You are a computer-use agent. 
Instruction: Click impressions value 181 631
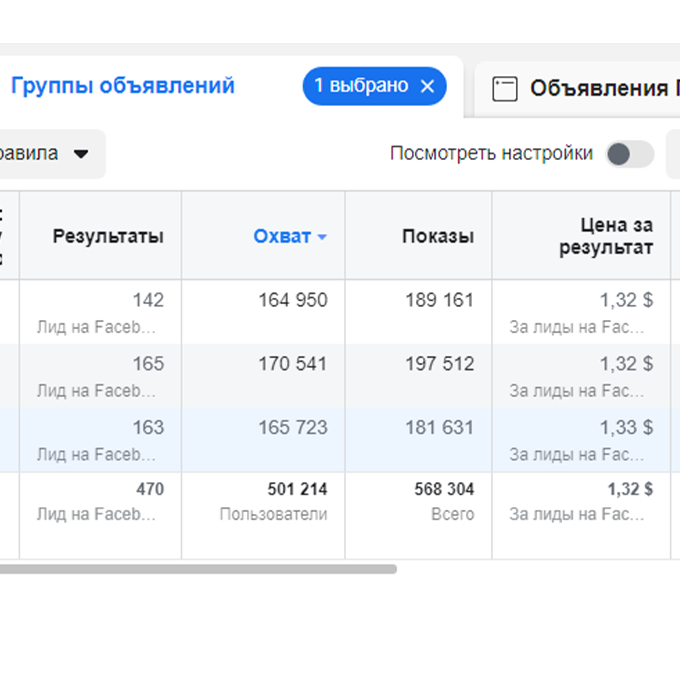(x=439, y=428)
